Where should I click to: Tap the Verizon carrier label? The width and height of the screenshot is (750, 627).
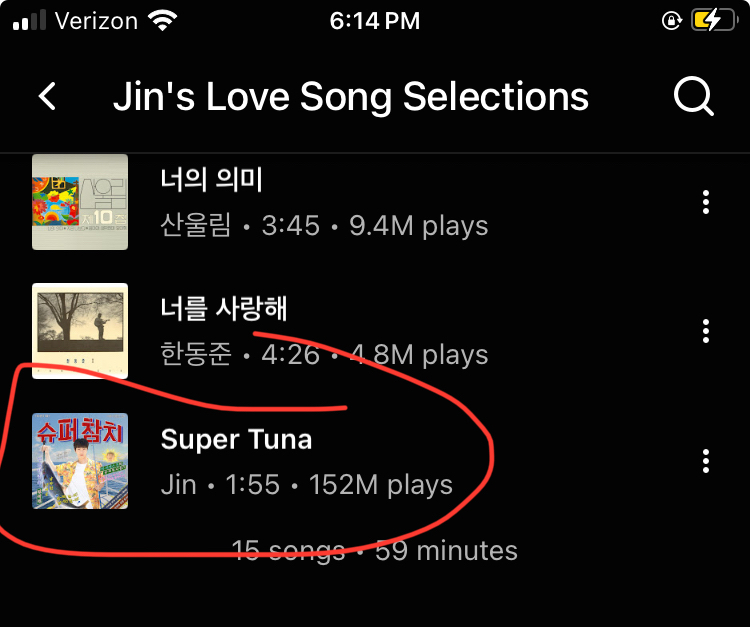96,20
